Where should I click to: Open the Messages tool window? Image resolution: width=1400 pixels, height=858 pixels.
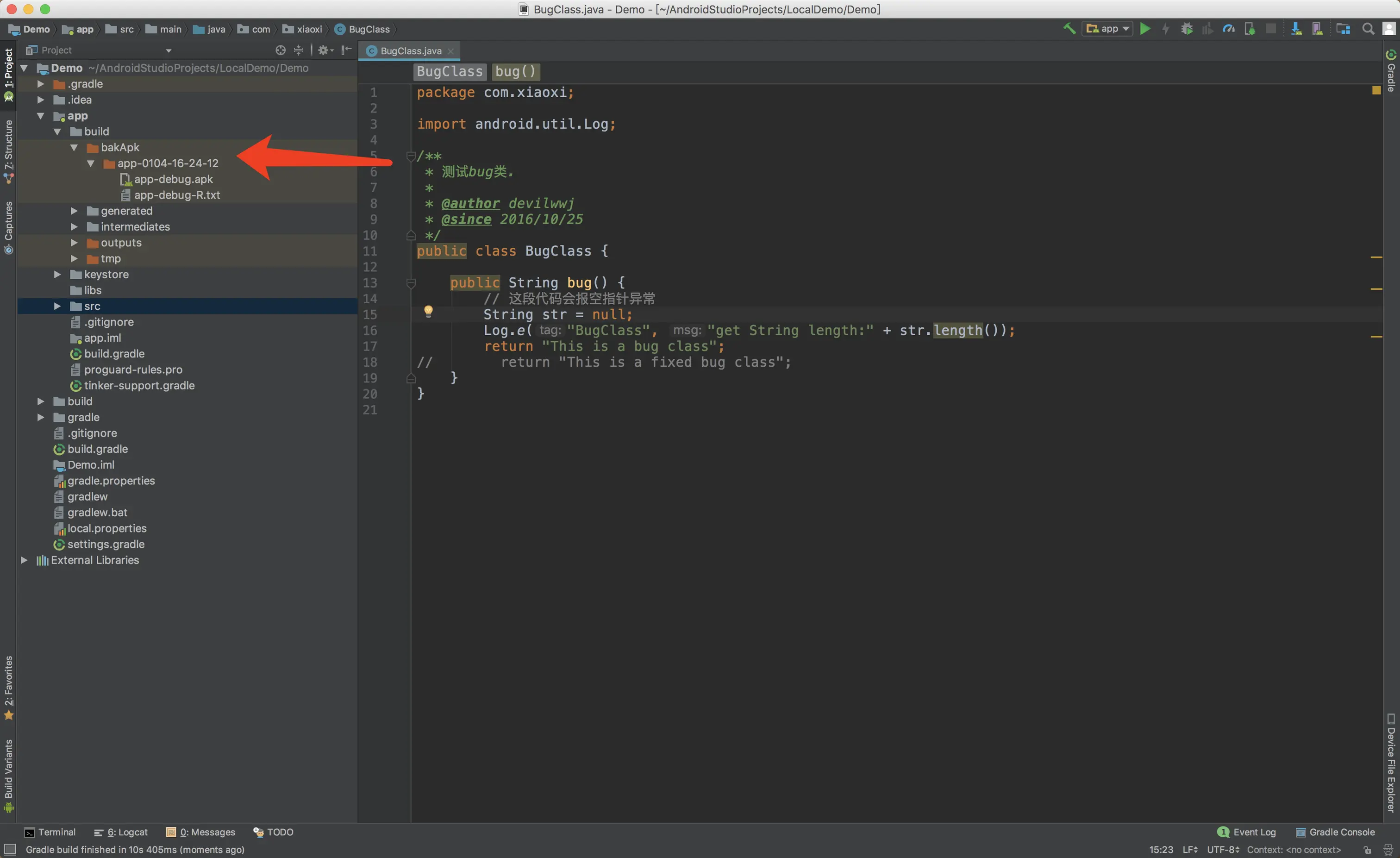tap(200, 833)
